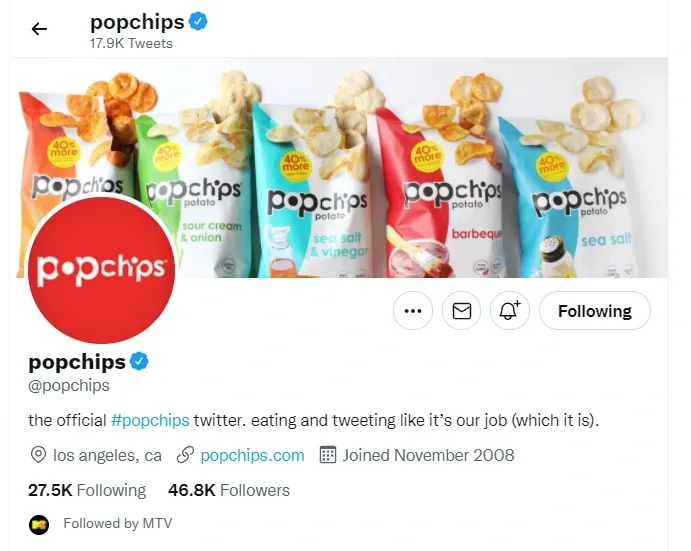Open the Followed by MTV link
Image resolution: width=691 pixels, height=551 pixels.
point(118,523)
